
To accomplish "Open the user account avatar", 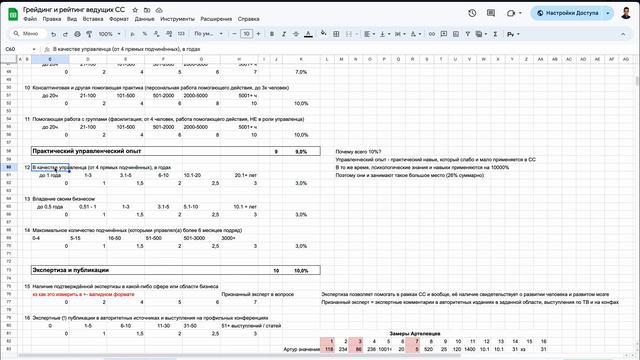I will click(x=626, y=13).
